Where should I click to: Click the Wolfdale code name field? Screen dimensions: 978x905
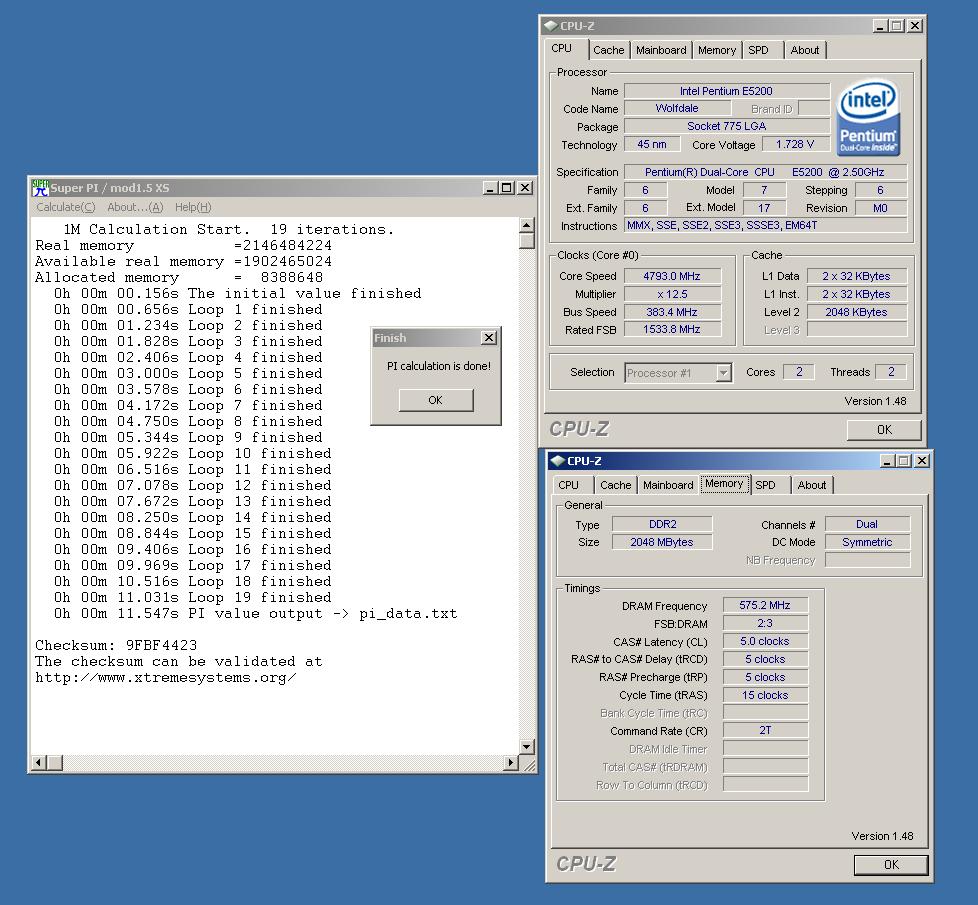click(677, 109)
